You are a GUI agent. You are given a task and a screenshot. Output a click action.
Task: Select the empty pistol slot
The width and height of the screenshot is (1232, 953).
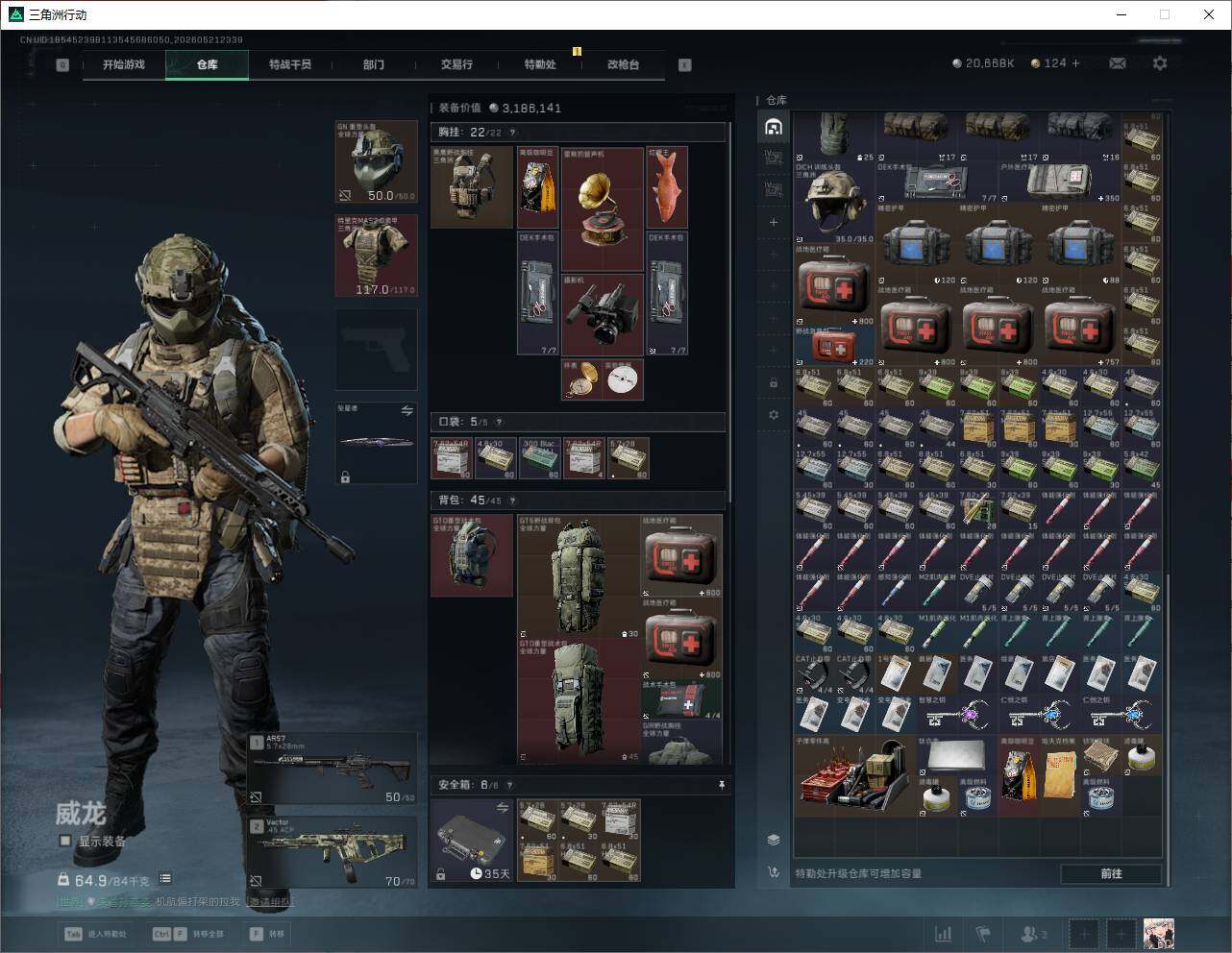tap(376, 350)
